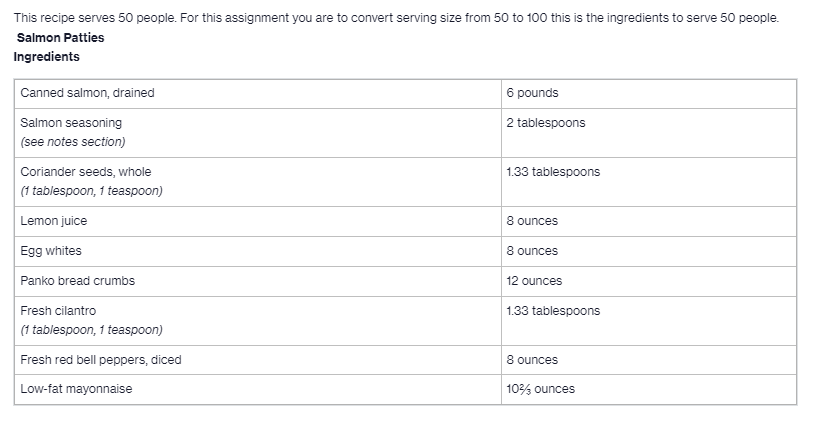Click the '10⅔ ounces' mayonnaise amount

[540, 389]
